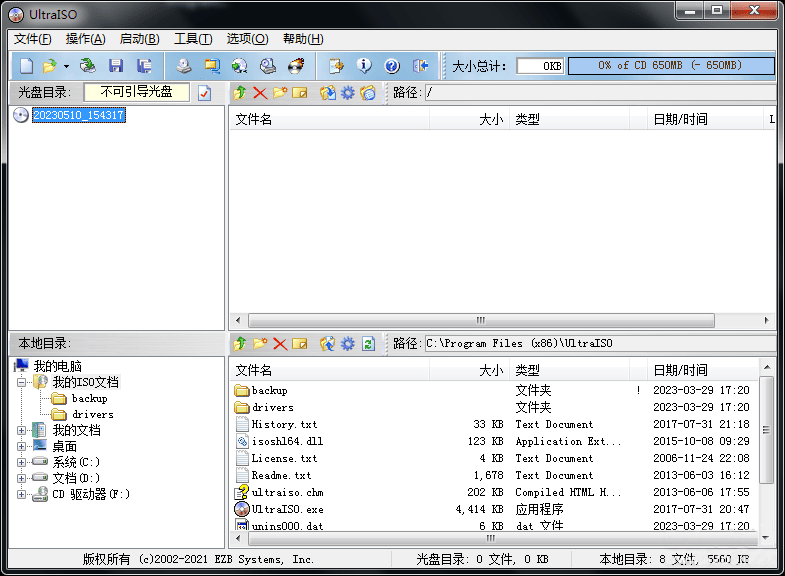Click red X delete in local pane toolbar

[x=280, y=344]
